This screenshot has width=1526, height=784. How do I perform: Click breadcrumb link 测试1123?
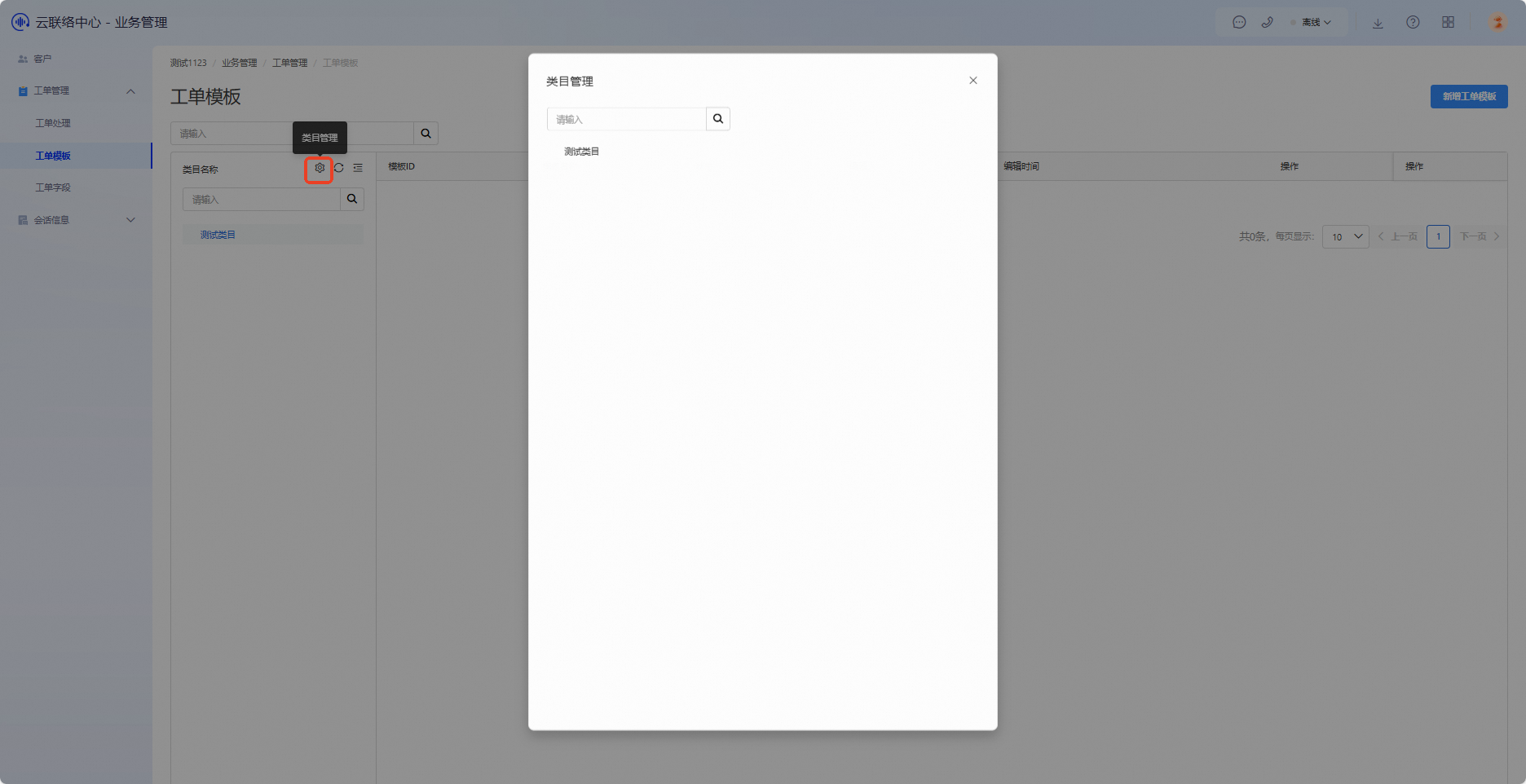tap(188, 63)
